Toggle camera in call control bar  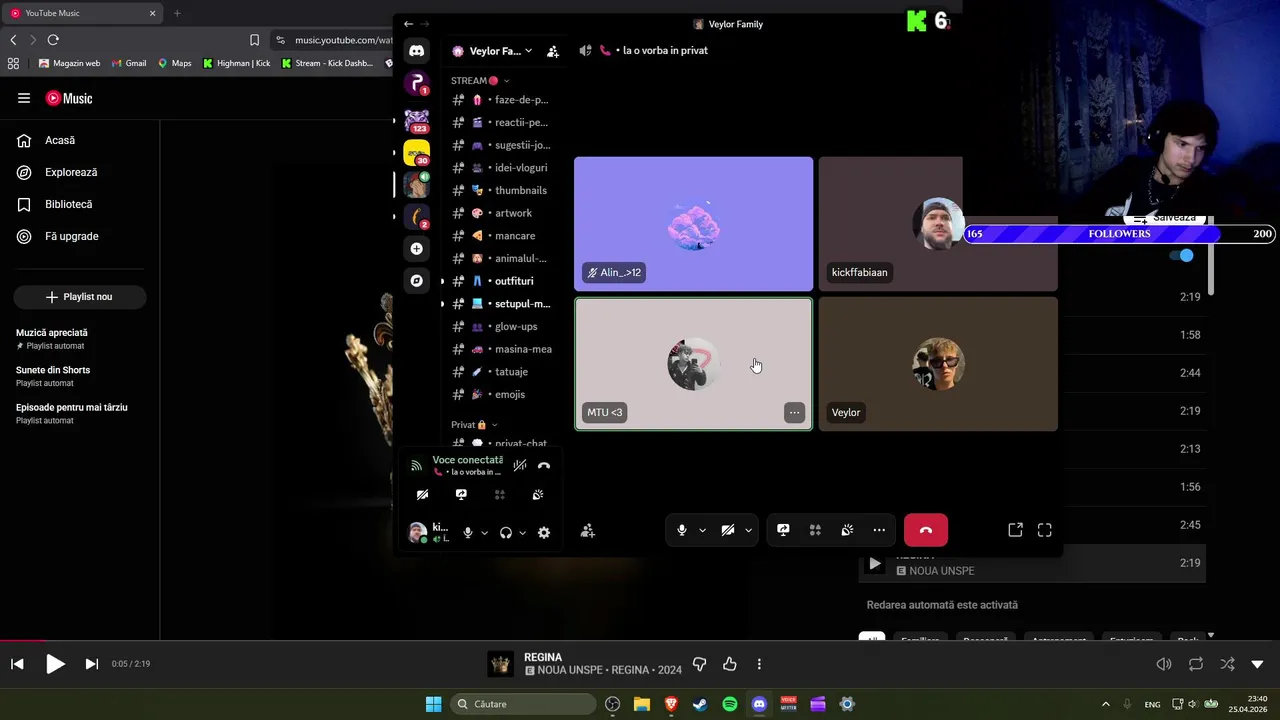pyautogui.click(x=728, y=530)
